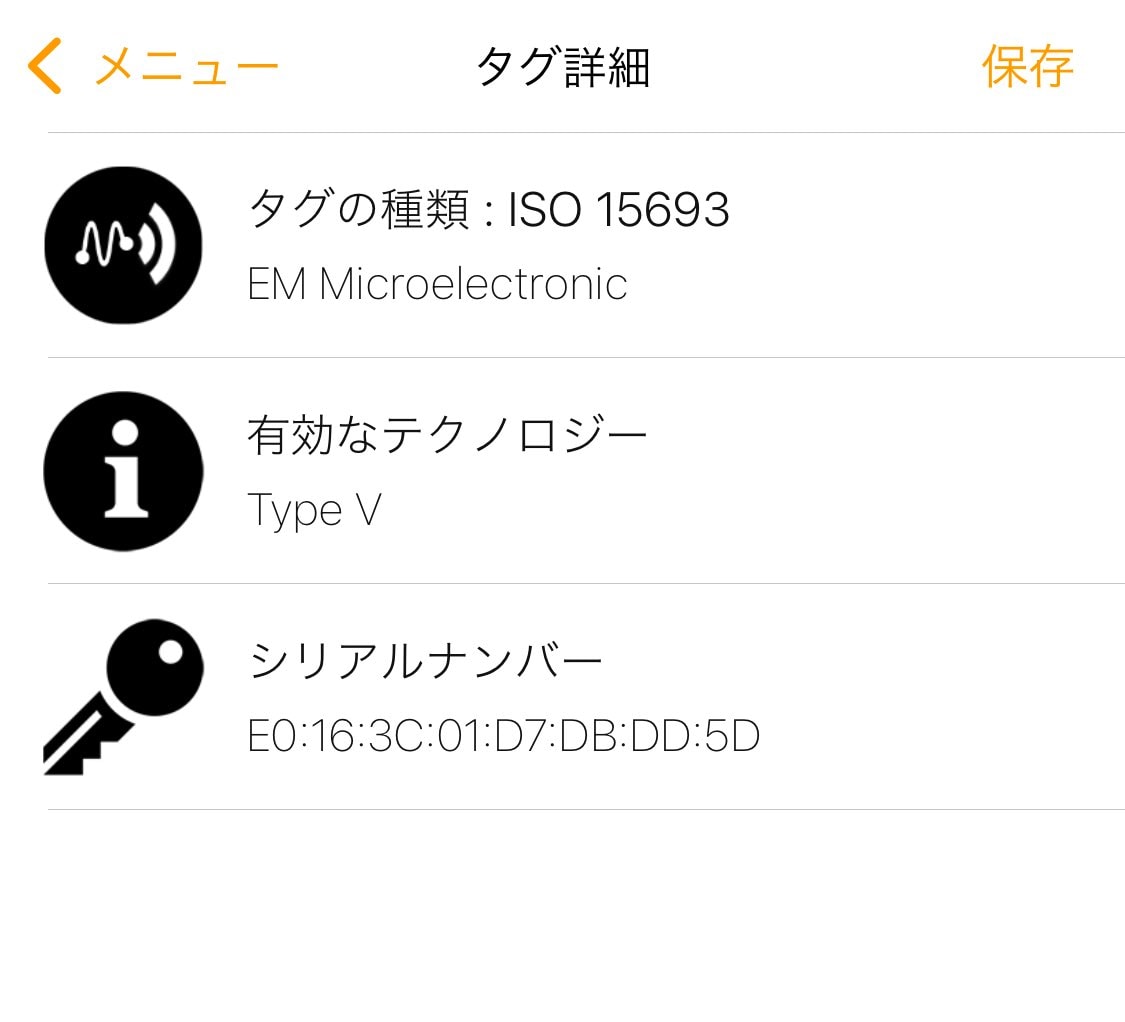Tap header gap between タグ詳細 and 保存

click(814, 67)
